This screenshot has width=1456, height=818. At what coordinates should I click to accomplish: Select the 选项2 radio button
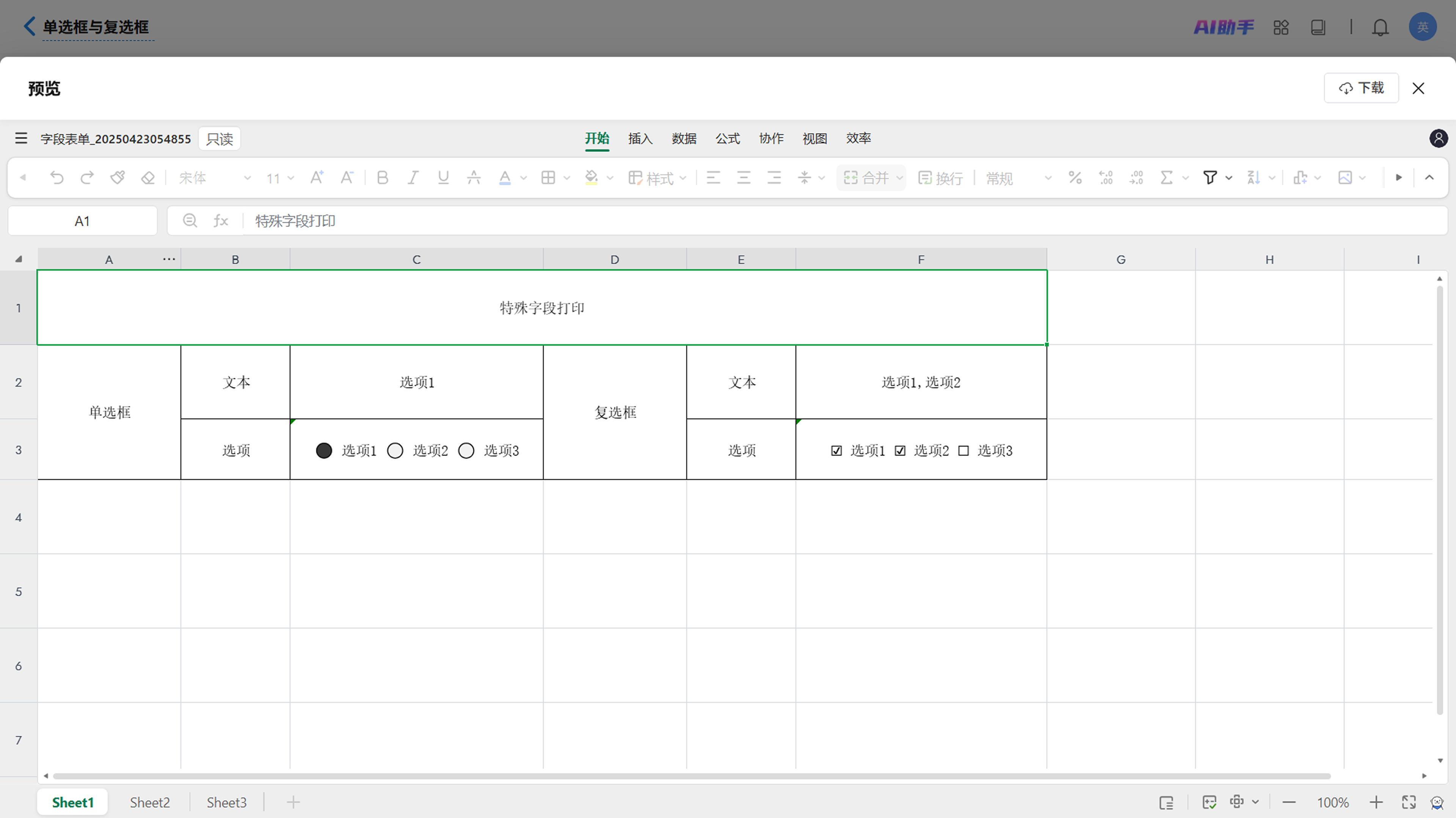[x=395, y=451]
